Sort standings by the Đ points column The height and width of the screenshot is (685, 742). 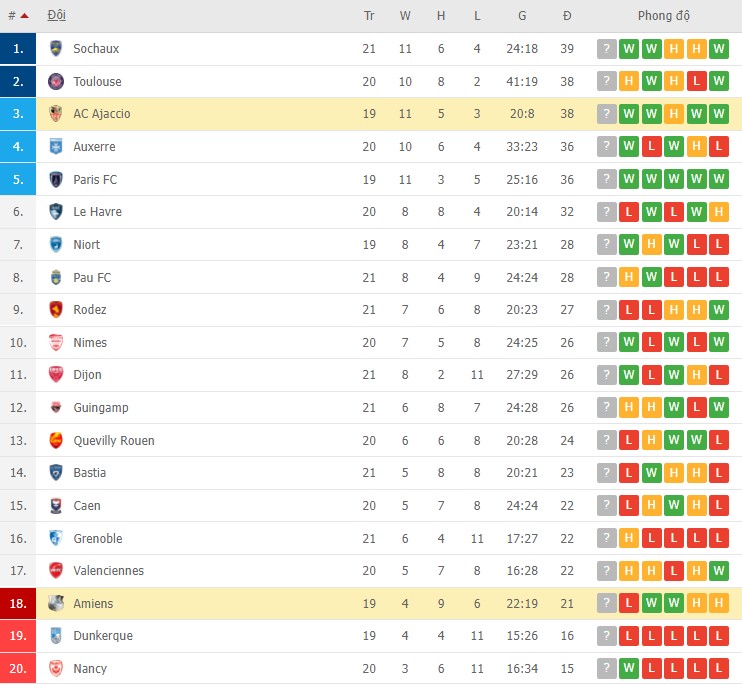click(567, 16)
